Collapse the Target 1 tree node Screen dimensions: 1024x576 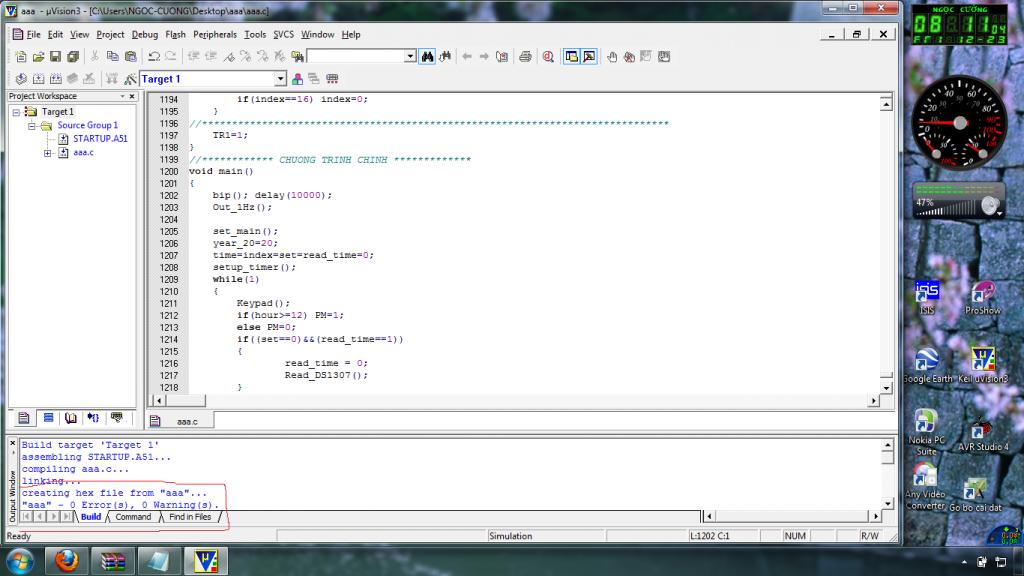tap(16, 112)
